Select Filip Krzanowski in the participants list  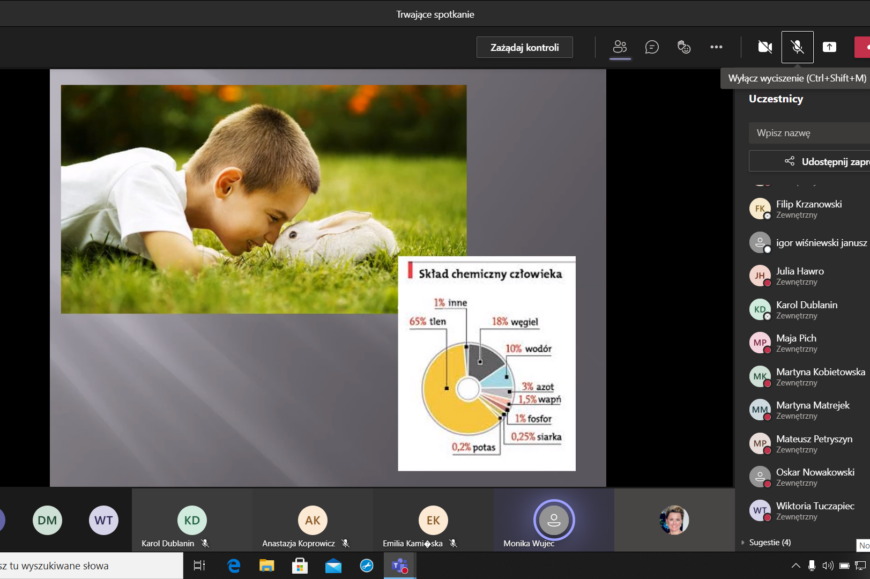[810, 209]
